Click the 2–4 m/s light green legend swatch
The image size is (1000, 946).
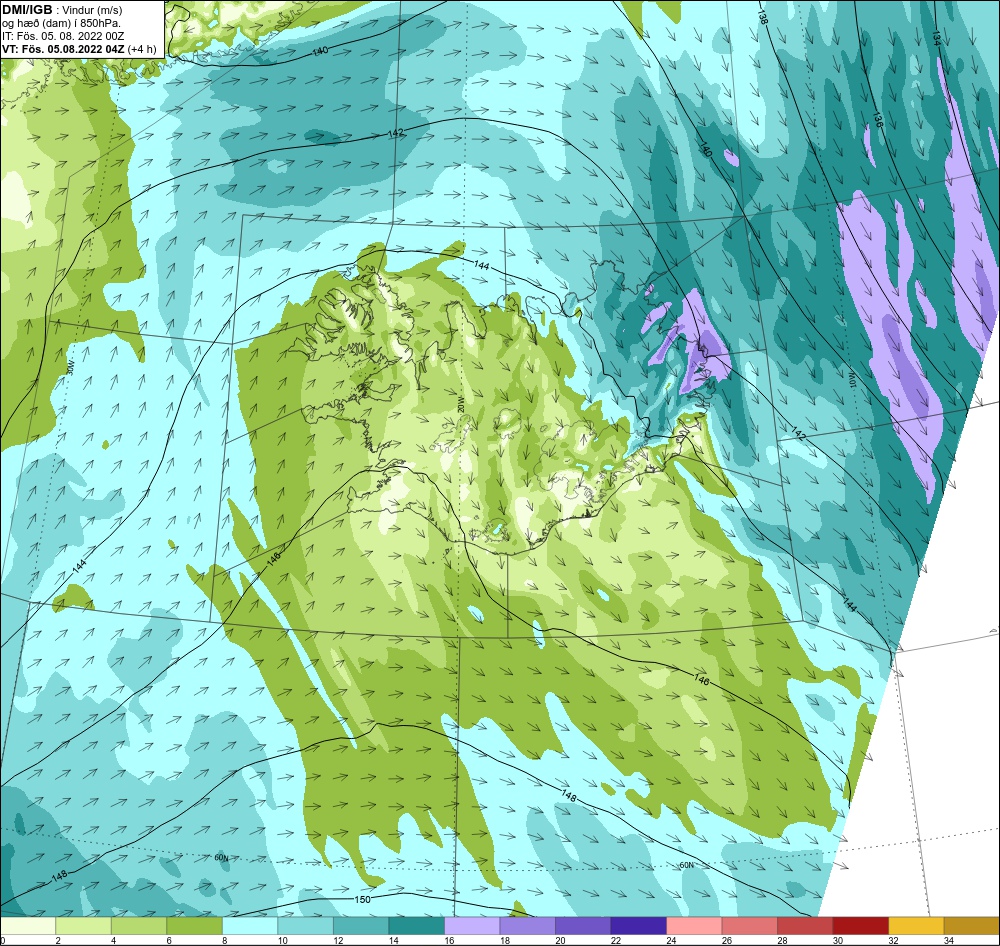84,926
